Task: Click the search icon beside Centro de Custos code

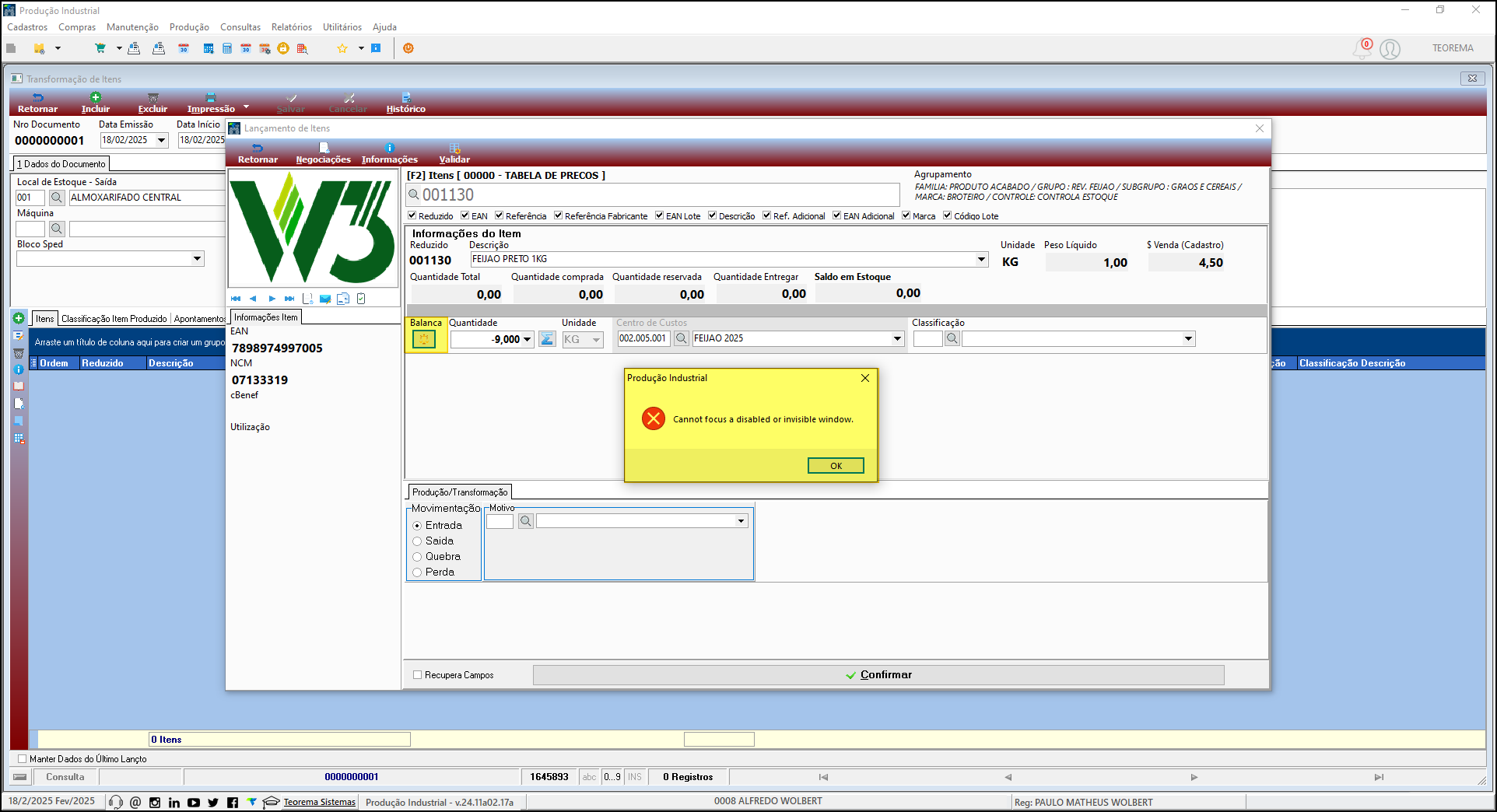Action: 681,338
